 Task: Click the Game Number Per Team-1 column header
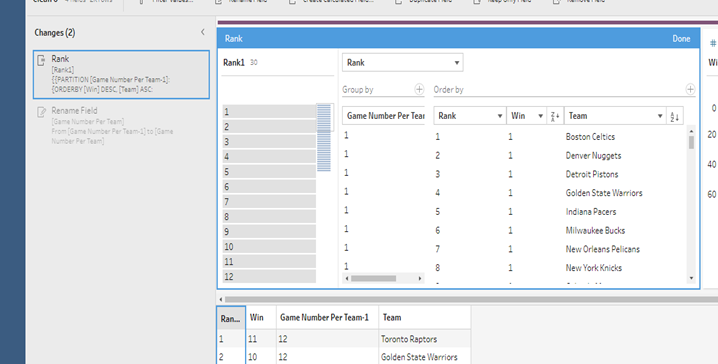point(327,317)
